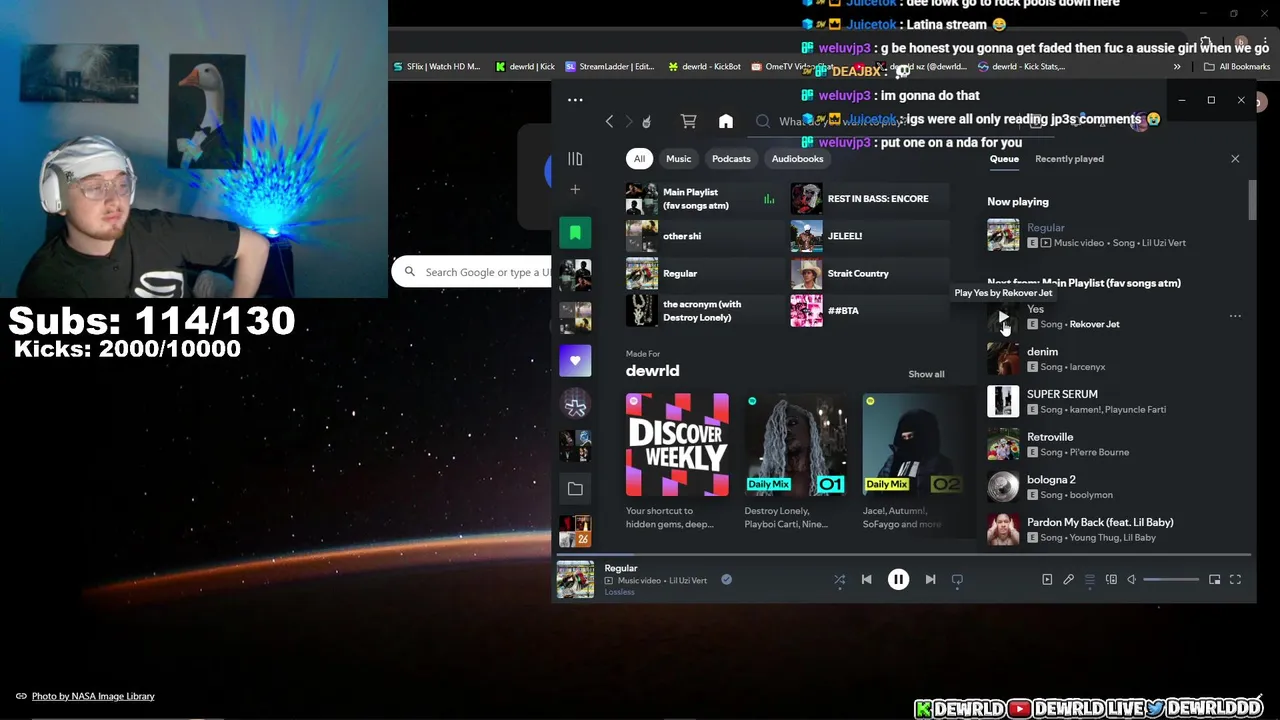
Task: Open the Spotify shopping cart icon
Action: (x=688, y=121)
